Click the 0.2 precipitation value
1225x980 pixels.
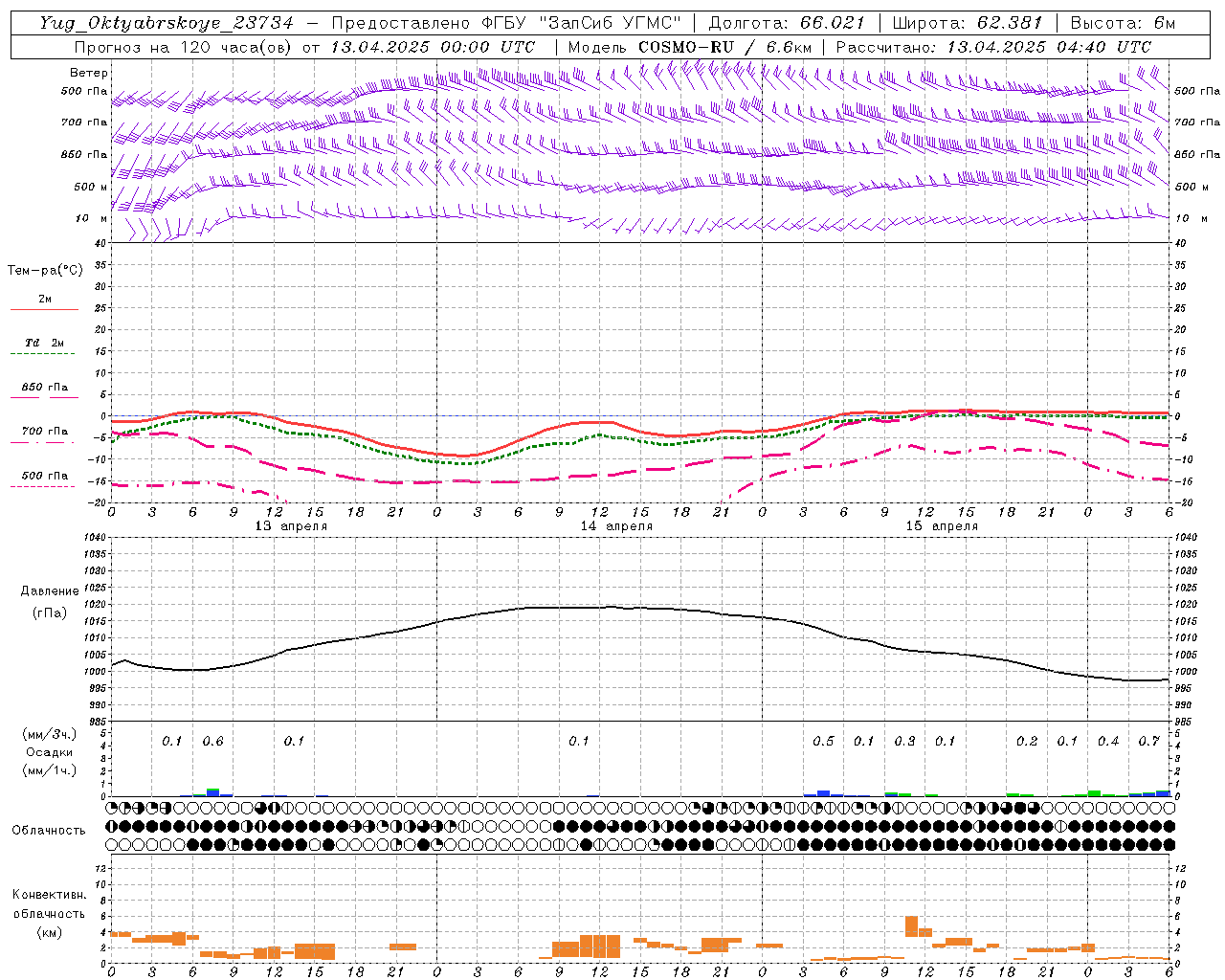(x=1027, y=742)
